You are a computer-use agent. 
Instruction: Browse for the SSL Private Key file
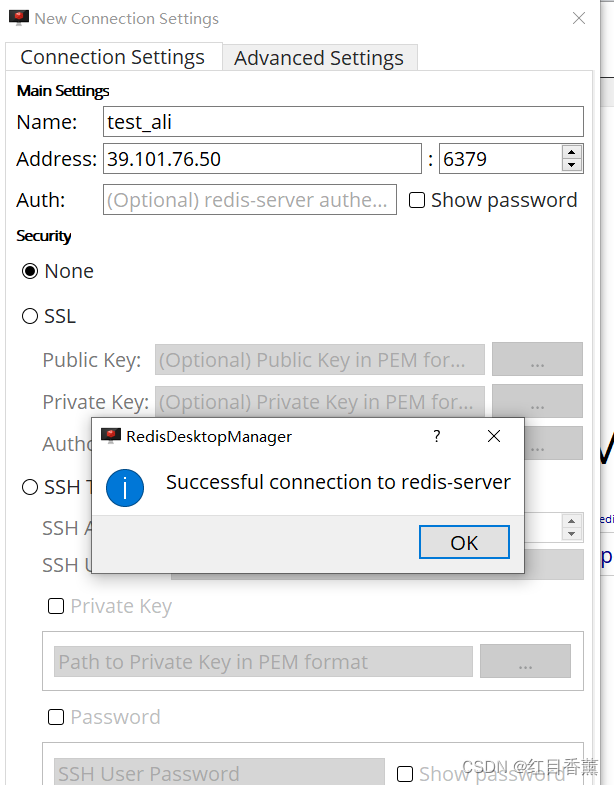point(537,401)
